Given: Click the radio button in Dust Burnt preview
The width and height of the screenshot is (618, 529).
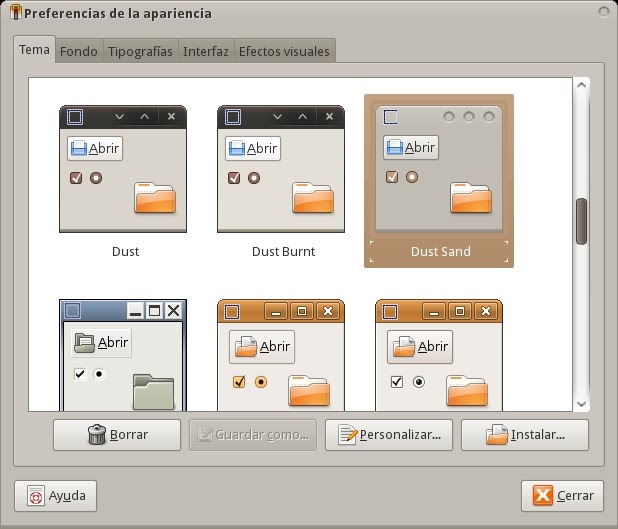Looking at the screenshot, I should pos(254,178).
